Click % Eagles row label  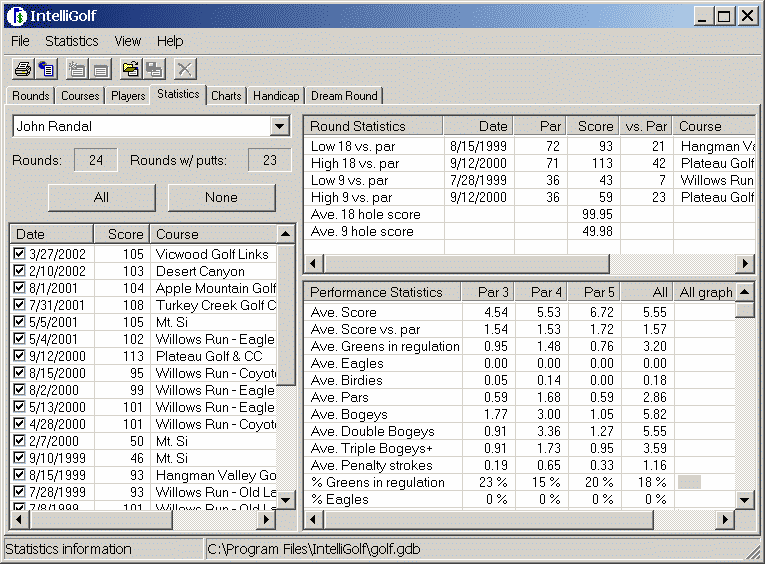click(340, 500)
